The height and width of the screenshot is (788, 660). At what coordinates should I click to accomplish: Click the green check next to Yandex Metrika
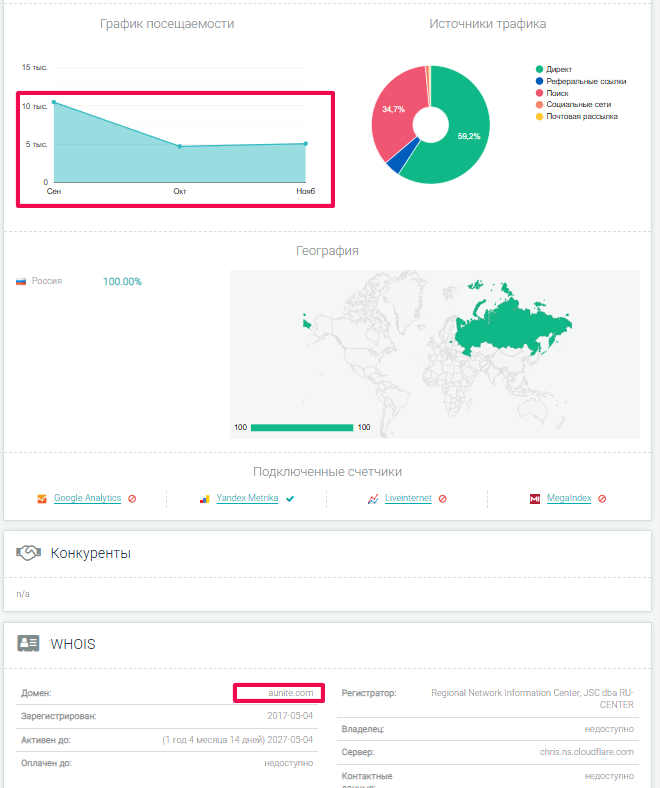pos(290,498)
